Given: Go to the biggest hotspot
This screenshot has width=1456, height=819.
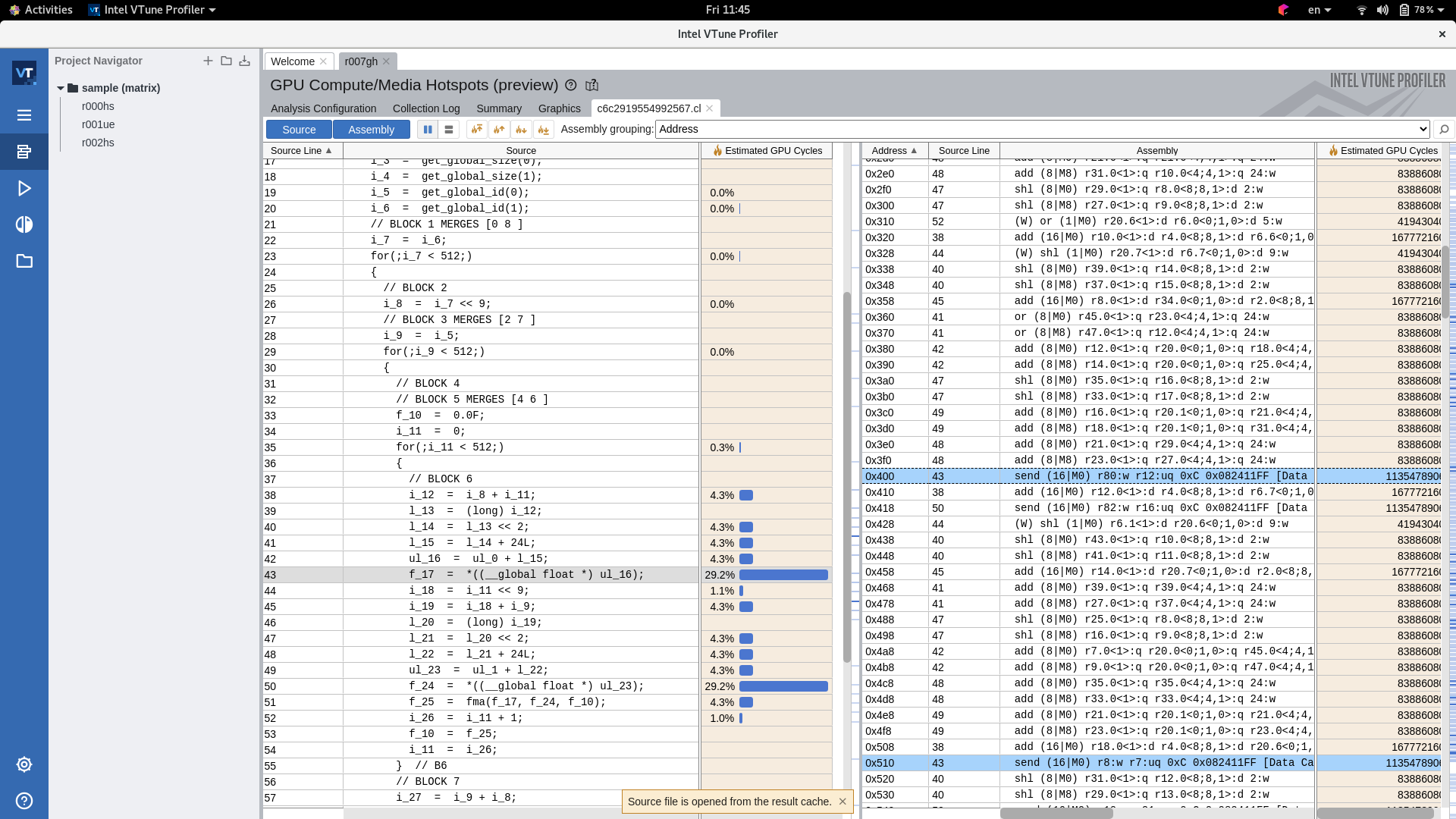Looking at the screenshot, I should [476, 130].
